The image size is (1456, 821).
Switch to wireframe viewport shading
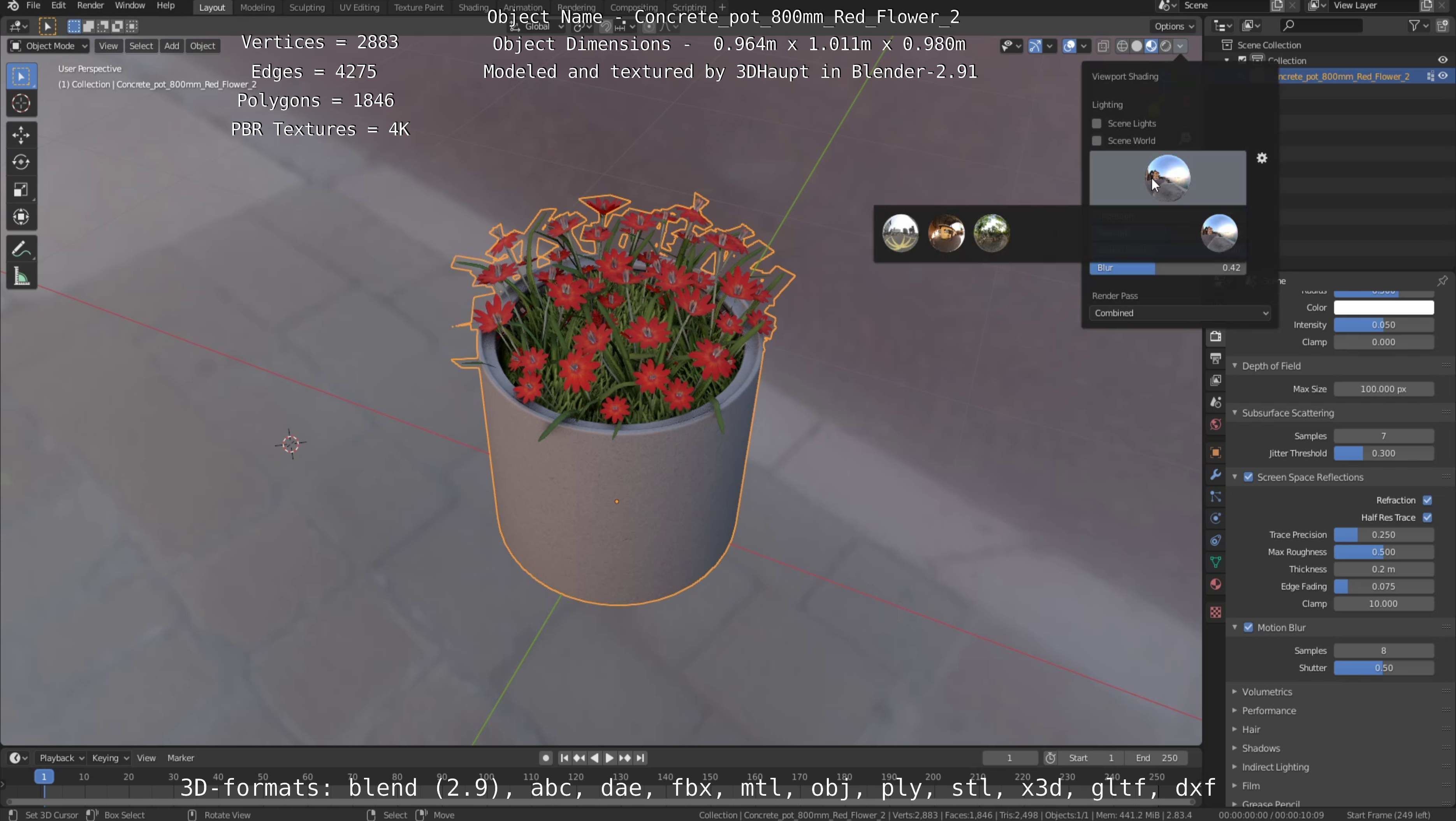tap(1122, 46)
